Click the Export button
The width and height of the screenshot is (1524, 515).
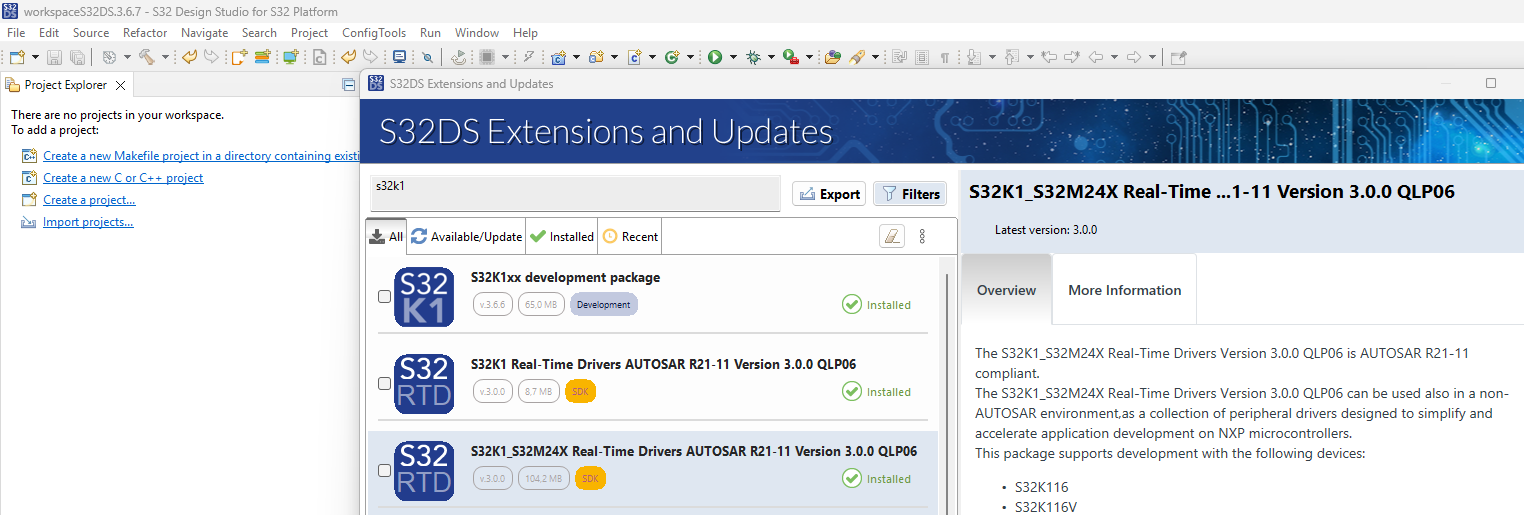(x=829, y=194)
